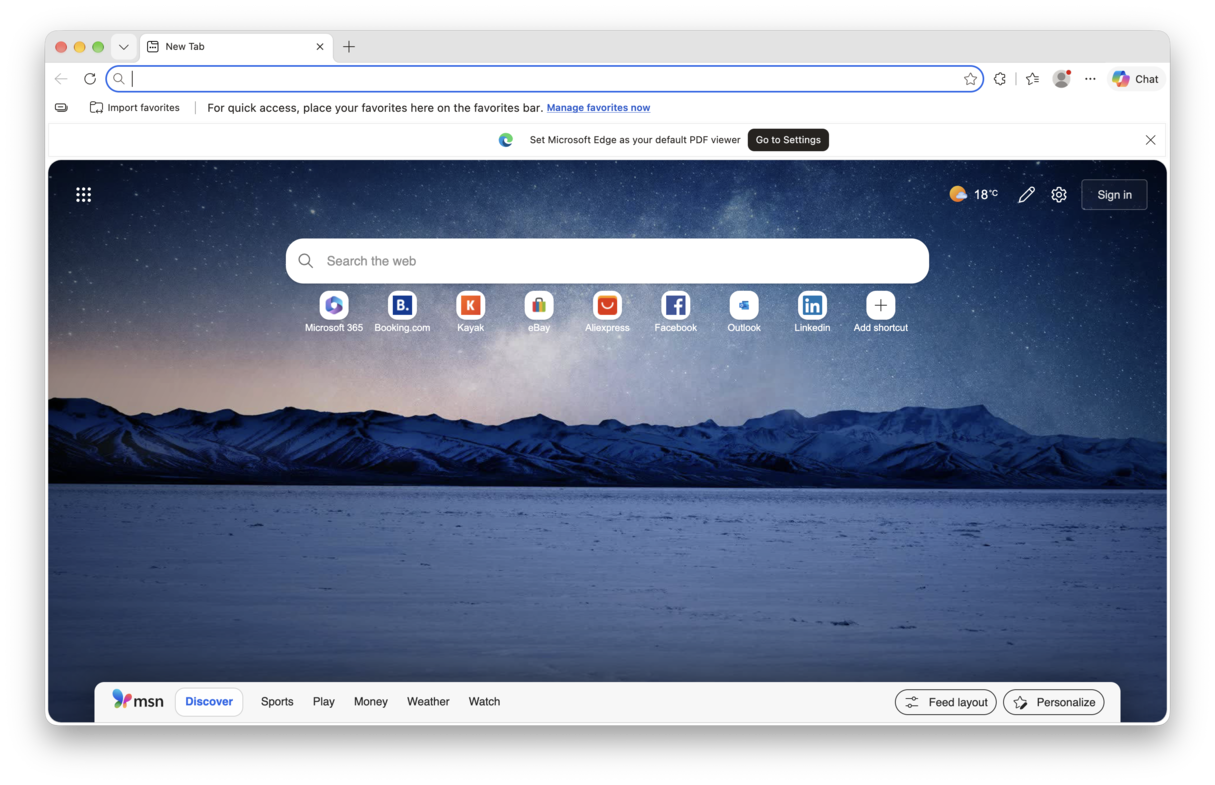Launch the Kayak shortcut
The height and width of the screenshot is (785, 1215).
[470, 312]
